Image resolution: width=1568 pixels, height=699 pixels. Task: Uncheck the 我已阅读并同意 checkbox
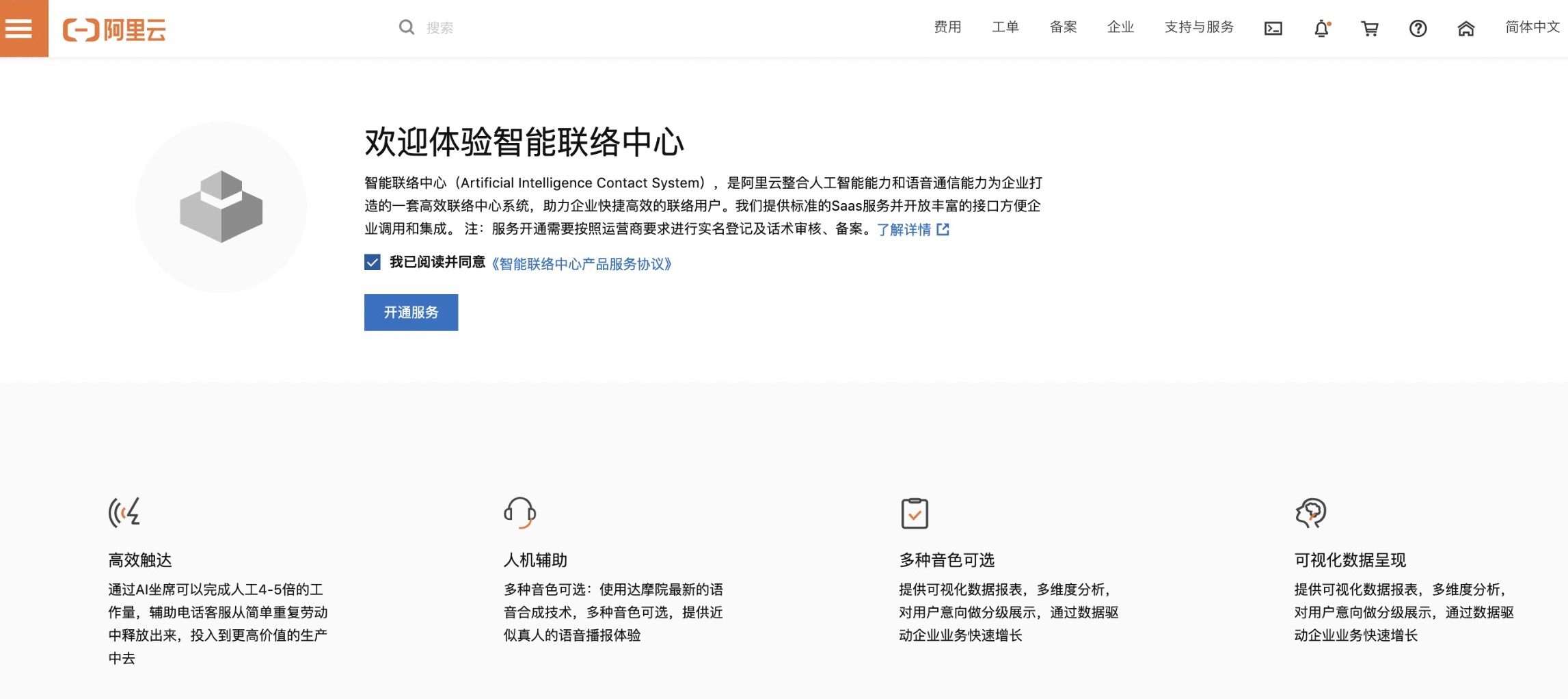coord(372,262)
